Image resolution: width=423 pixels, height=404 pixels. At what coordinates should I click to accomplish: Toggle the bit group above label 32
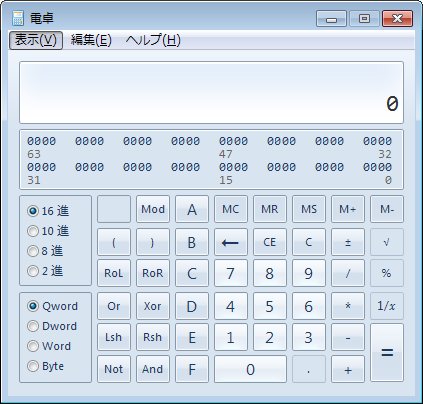pyautogui.click(x=378, y=141)
